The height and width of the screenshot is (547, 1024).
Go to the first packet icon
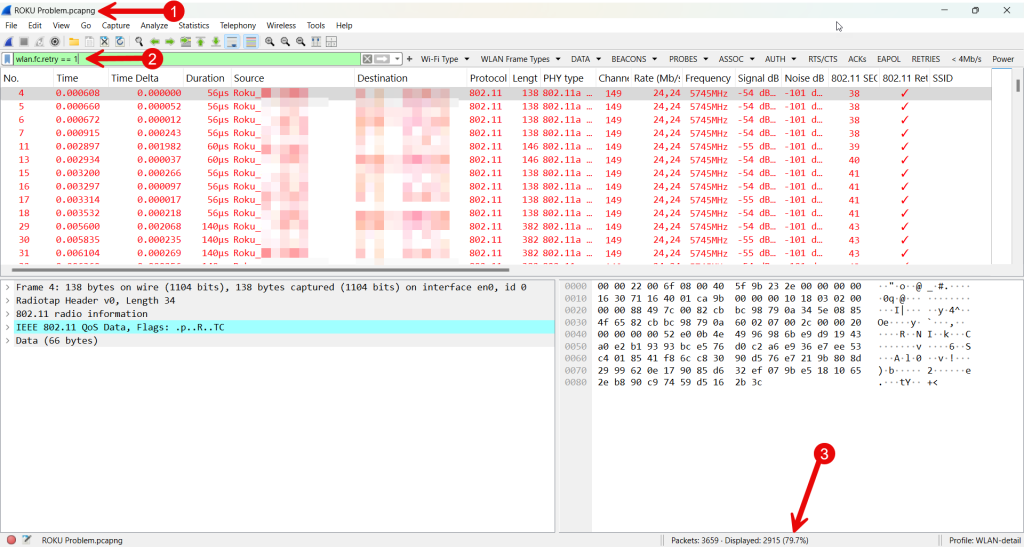[201, 42]
